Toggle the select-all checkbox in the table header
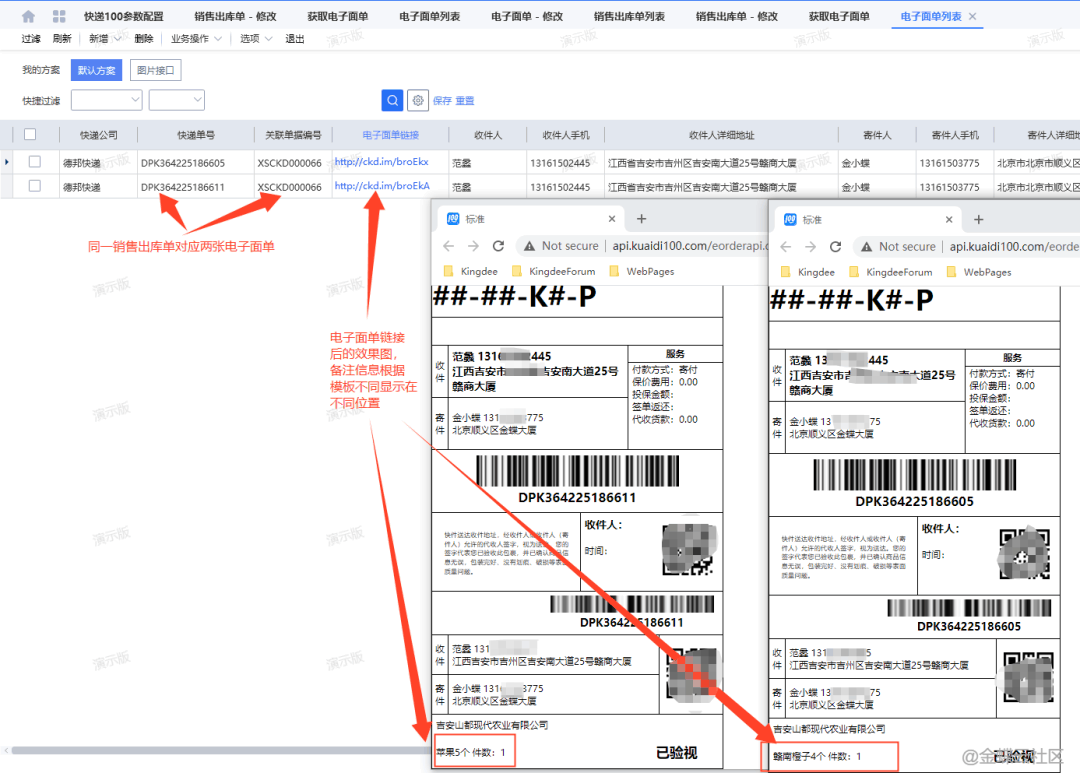The height and width of the screenshot is (773, 1080). [x=30, y=135]
